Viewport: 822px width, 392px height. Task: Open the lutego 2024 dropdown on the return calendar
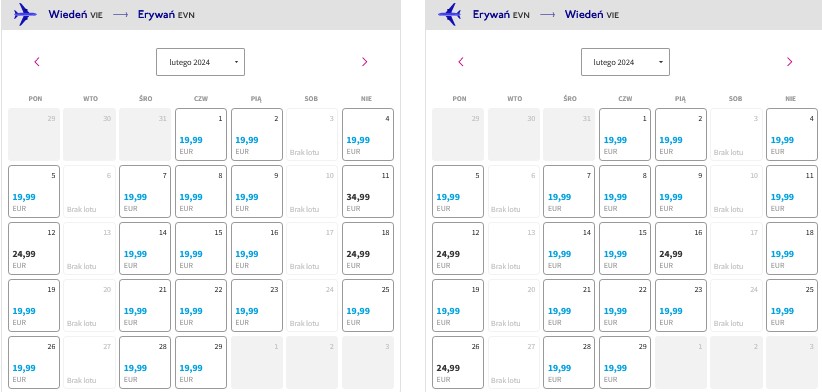pos(625,62)
